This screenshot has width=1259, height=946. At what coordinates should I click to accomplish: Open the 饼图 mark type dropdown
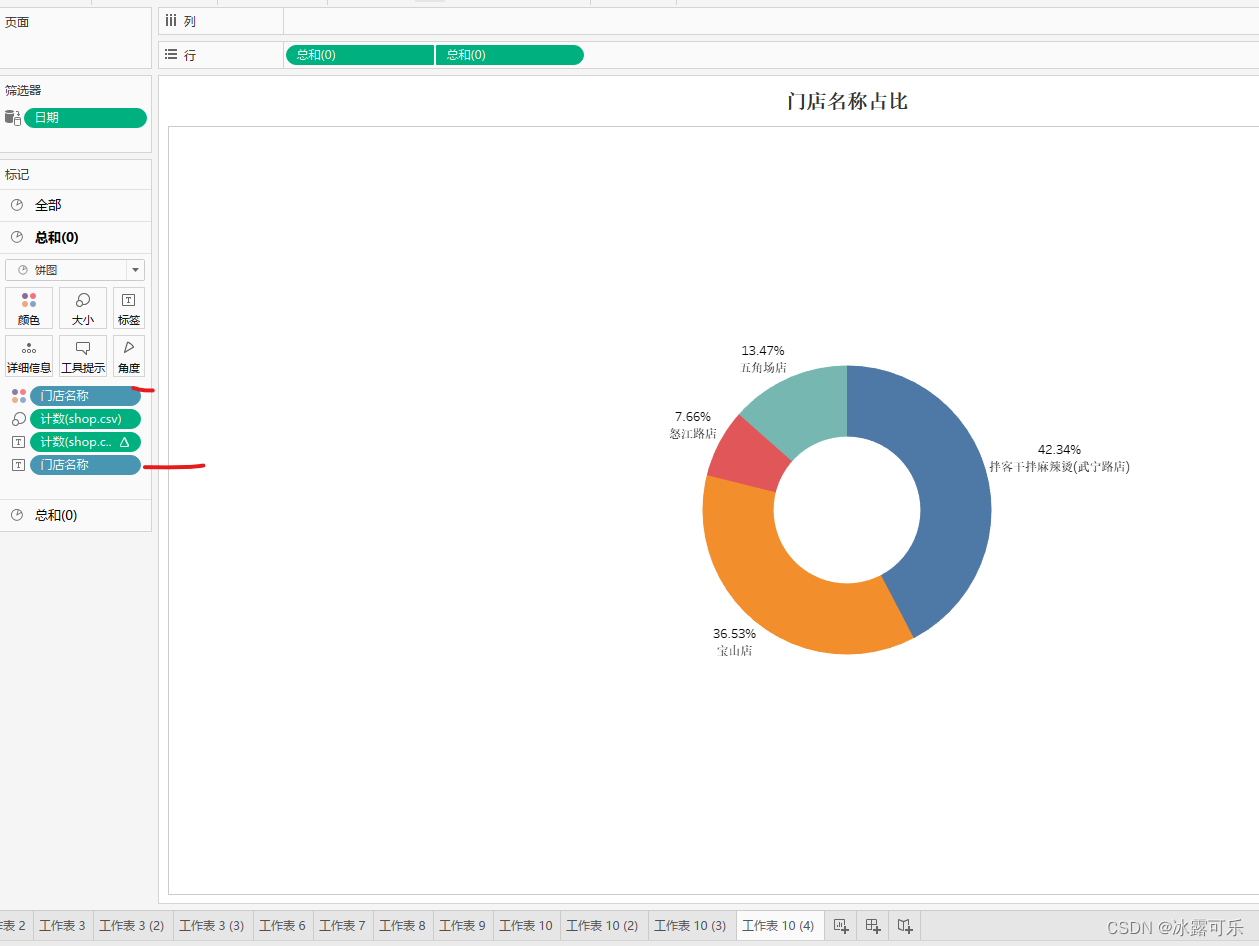pyautogui.click(x=75, y=270)
